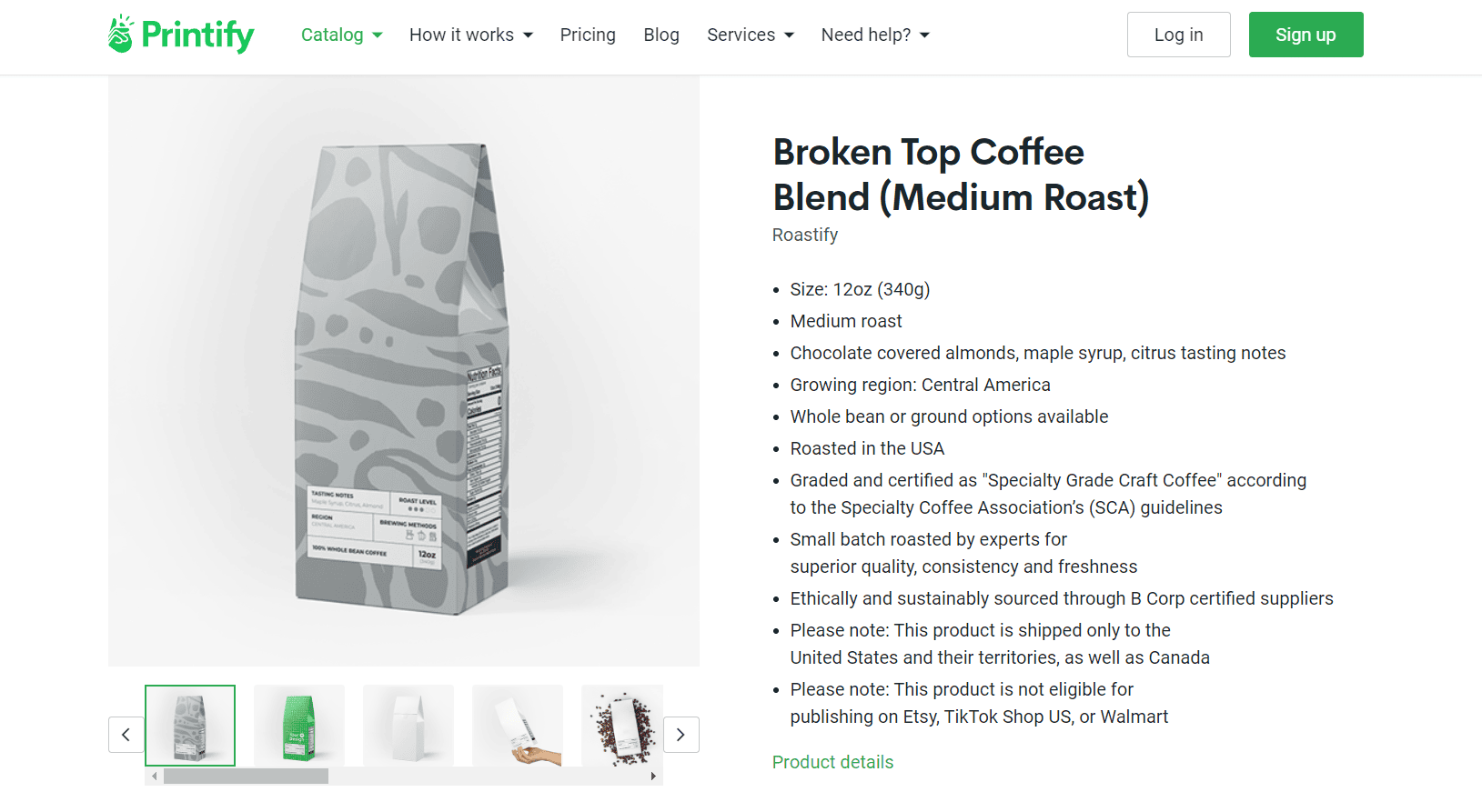Click the Roastify brand name
Screen dimensions: 1482x812
pos(804,235)
